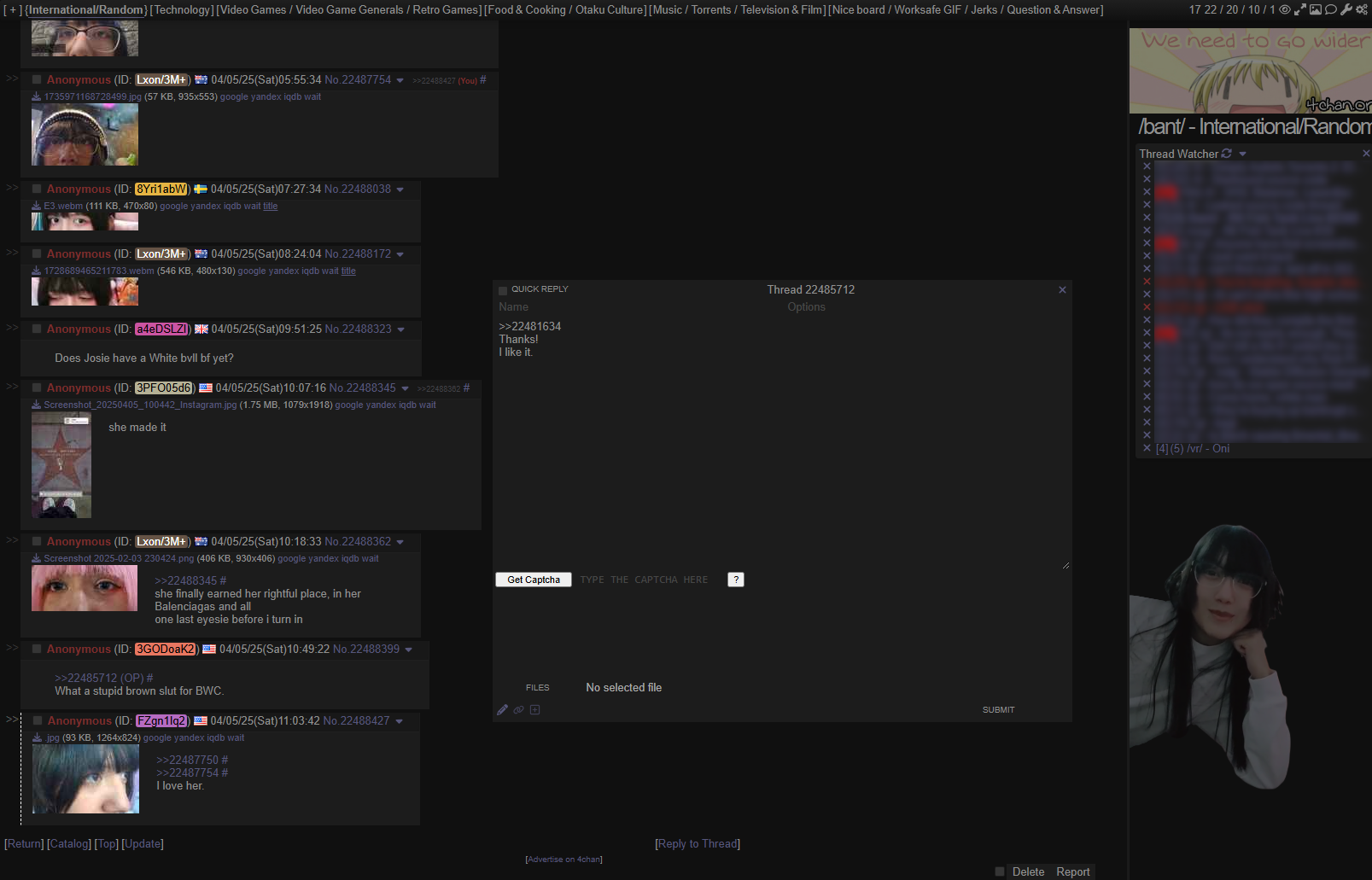
Task: Check the box beside post No.22488323
Action: (37, 329)
